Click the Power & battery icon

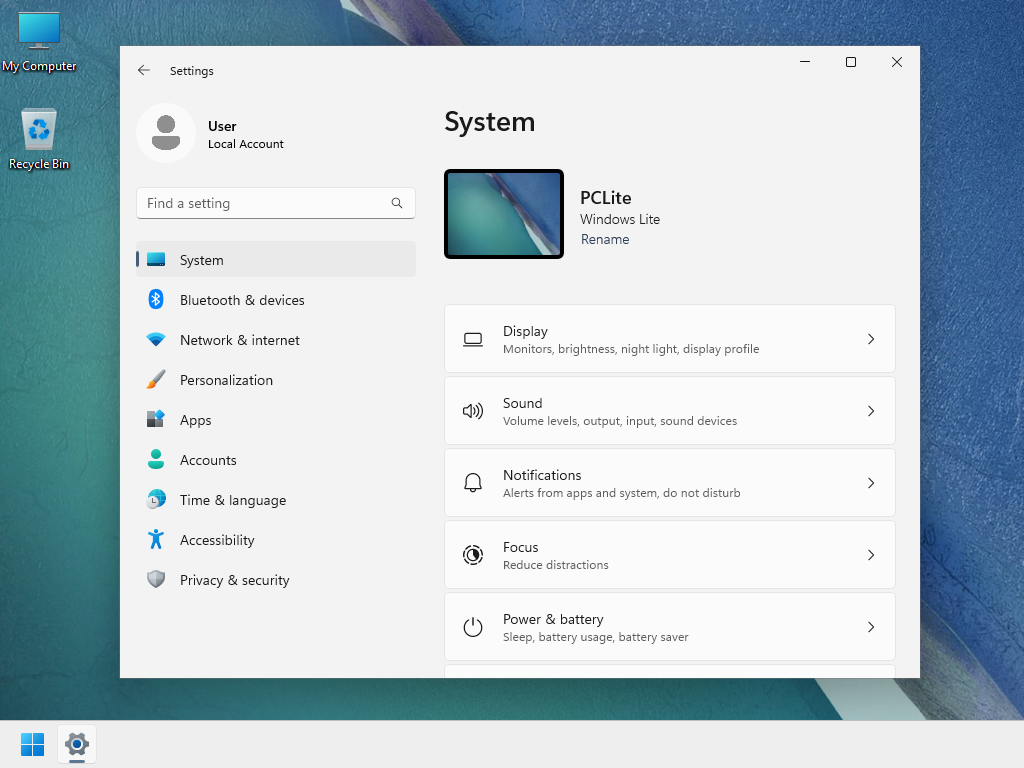click(x=472, y=627)
